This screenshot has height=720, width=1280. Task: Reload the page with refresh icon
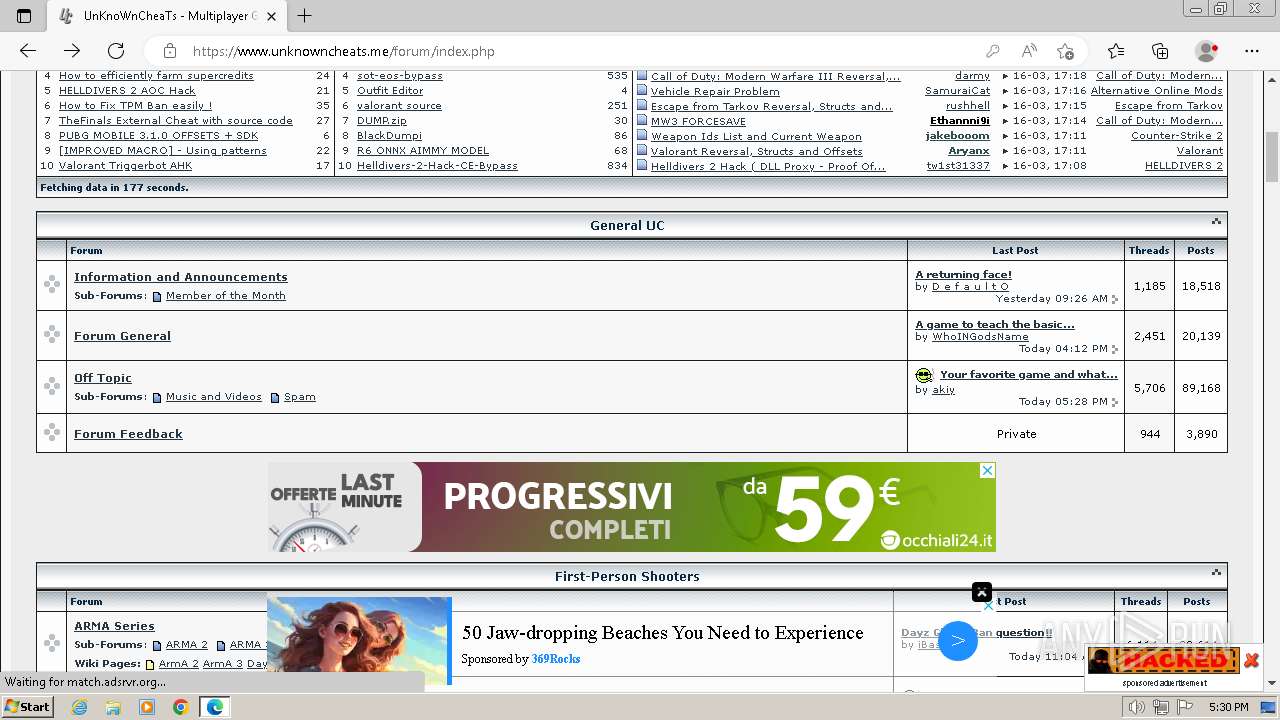tap(116, 51)
